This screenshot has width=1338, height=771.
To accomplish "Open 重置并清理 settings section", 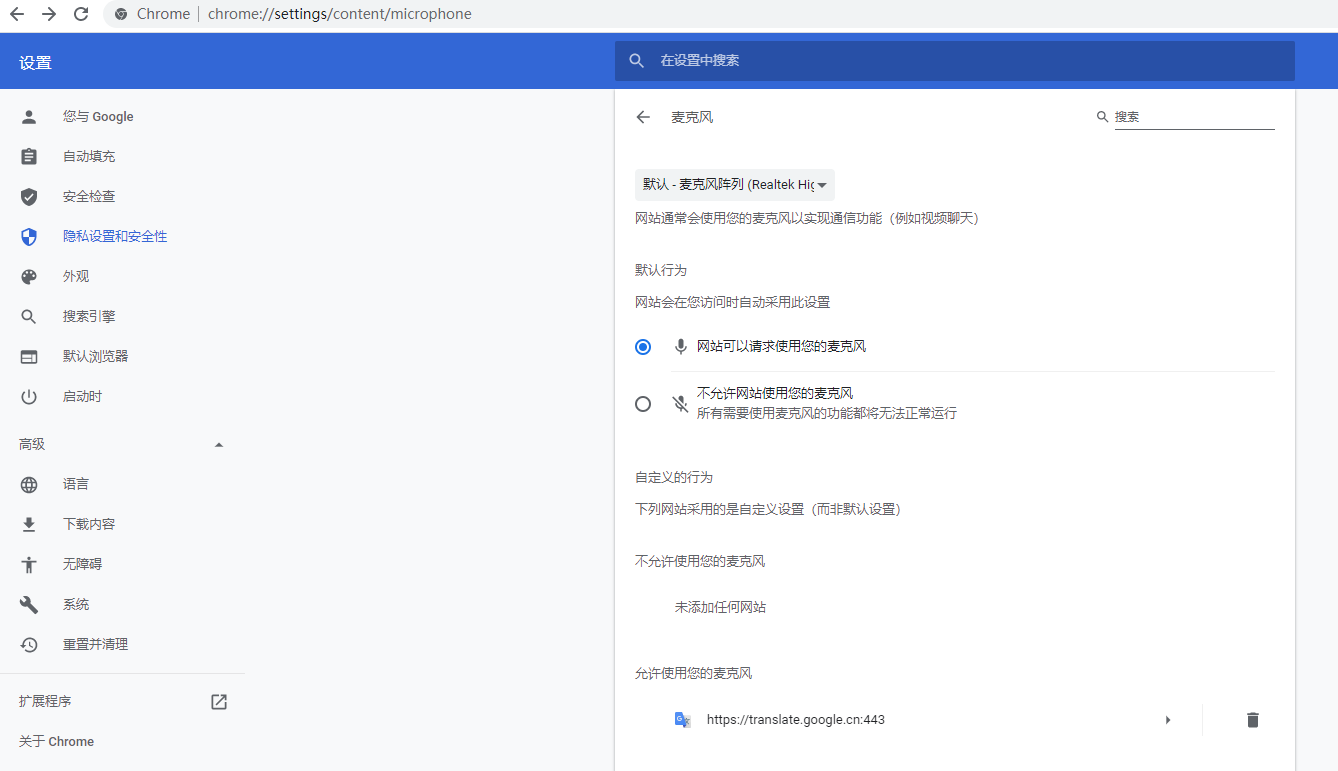I will click(x=95, y=645).
